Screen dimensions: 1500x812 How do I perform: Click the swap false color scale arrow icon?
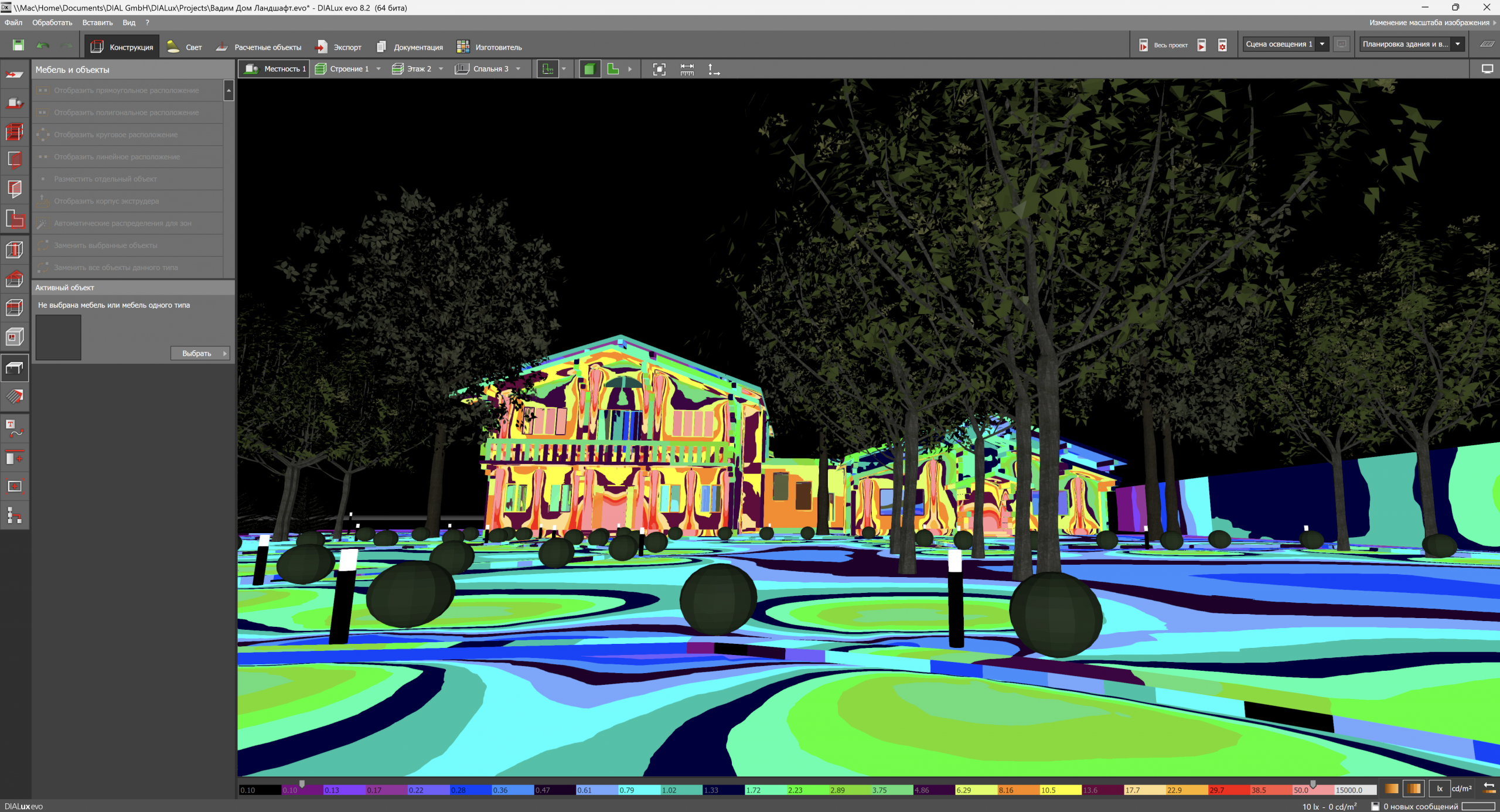pyautogui.click(x=1489, y=788)
